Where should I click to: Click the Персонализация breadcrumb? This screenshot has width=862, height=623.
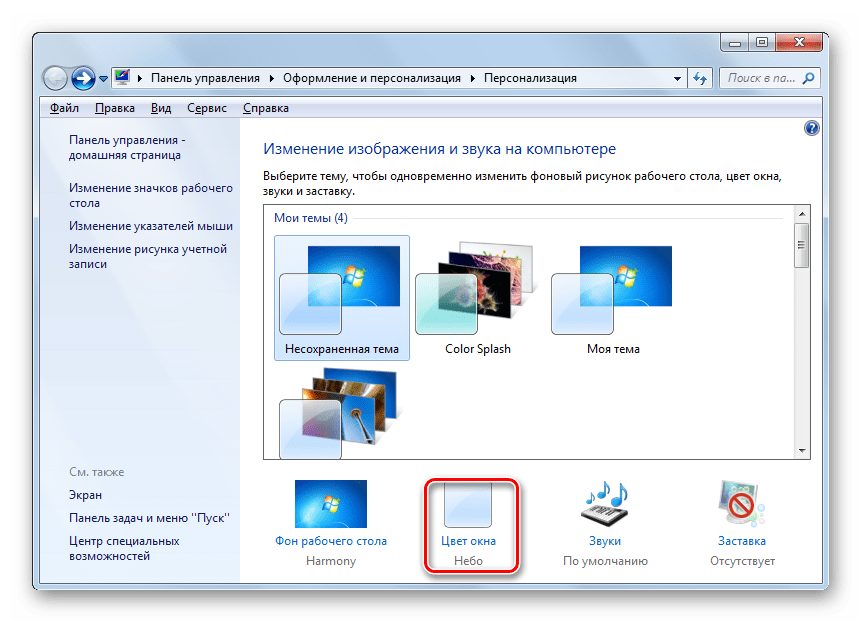point(530,78)
